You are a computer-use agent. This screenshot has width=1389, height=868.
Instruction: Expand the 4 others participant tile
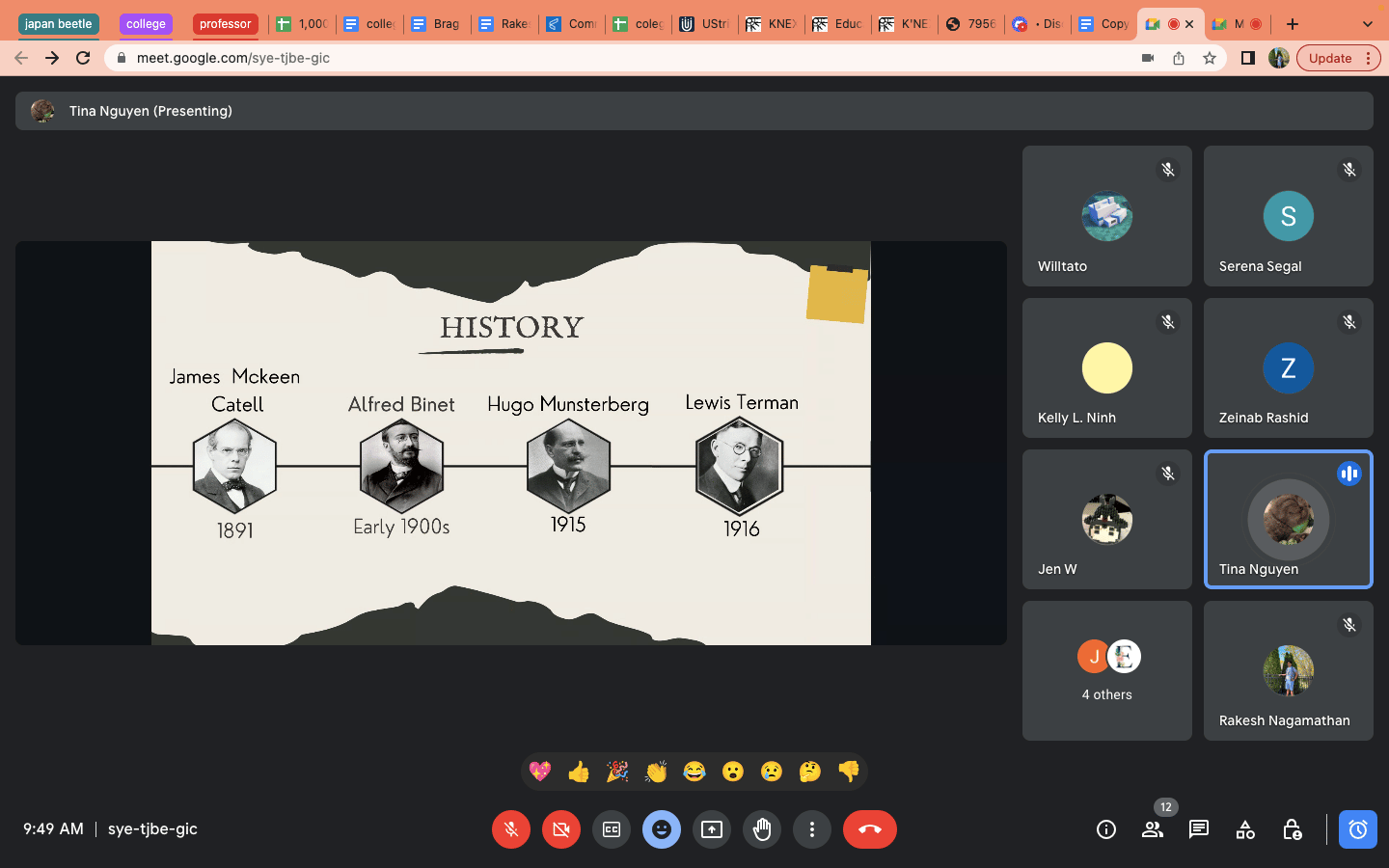coord(1107,670)
